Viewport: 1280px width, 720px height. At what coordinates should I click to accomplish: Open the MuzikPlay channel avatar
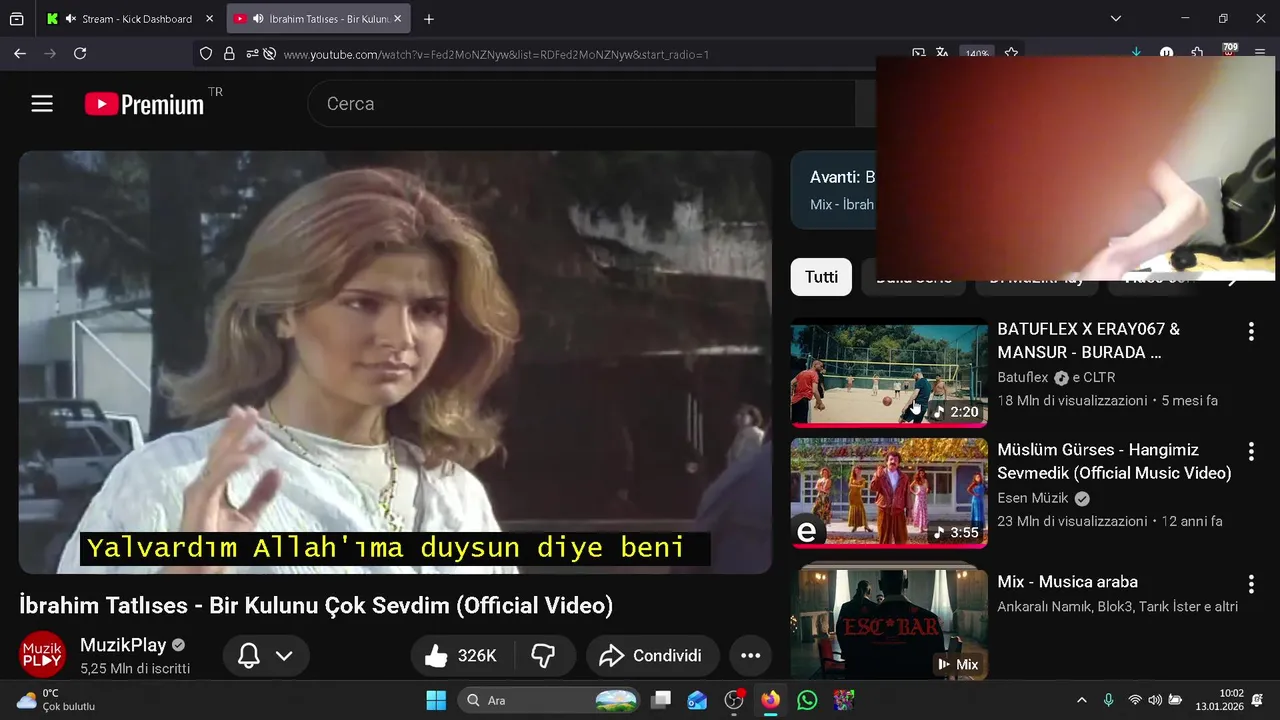click(x=43, y=655)
